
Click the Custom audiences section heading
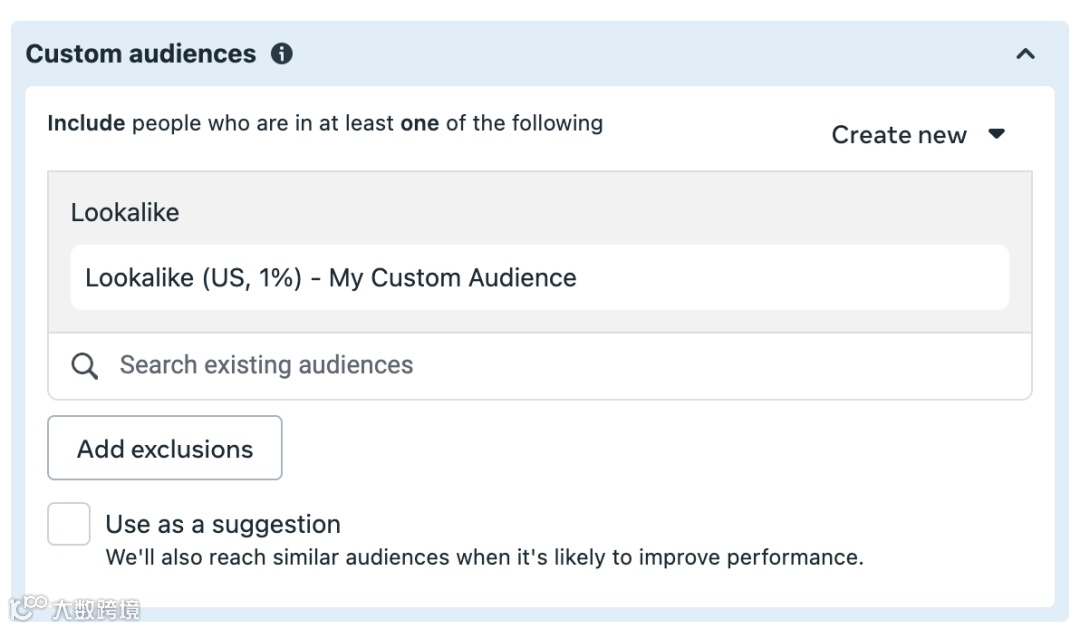(141, 54)
